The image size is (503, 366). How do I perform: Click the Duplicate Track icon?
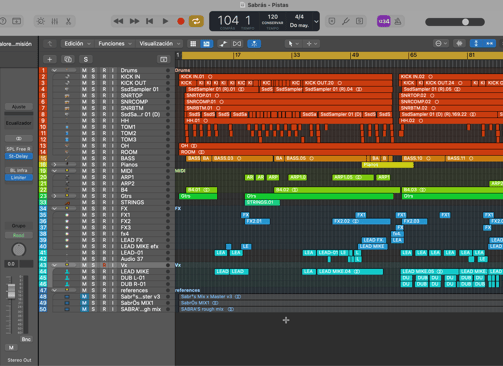point(68,59)
